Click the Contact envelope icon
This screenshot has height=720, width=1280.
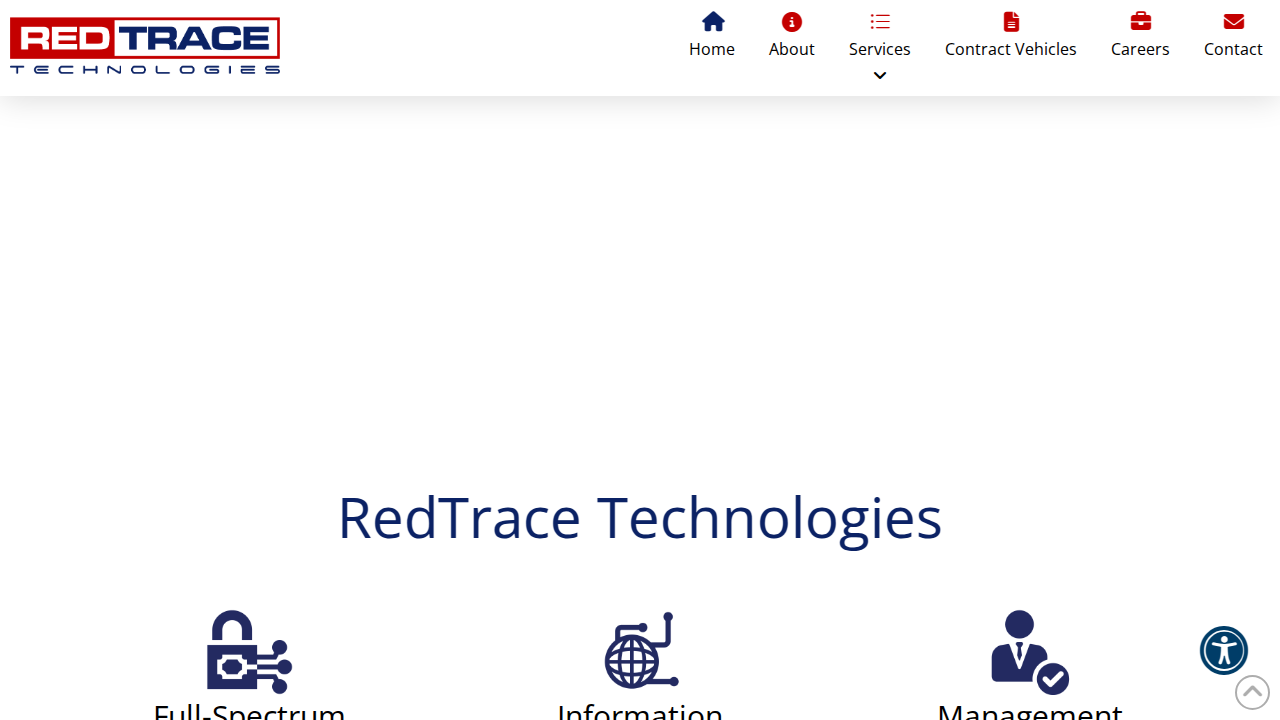[1233, 21]
